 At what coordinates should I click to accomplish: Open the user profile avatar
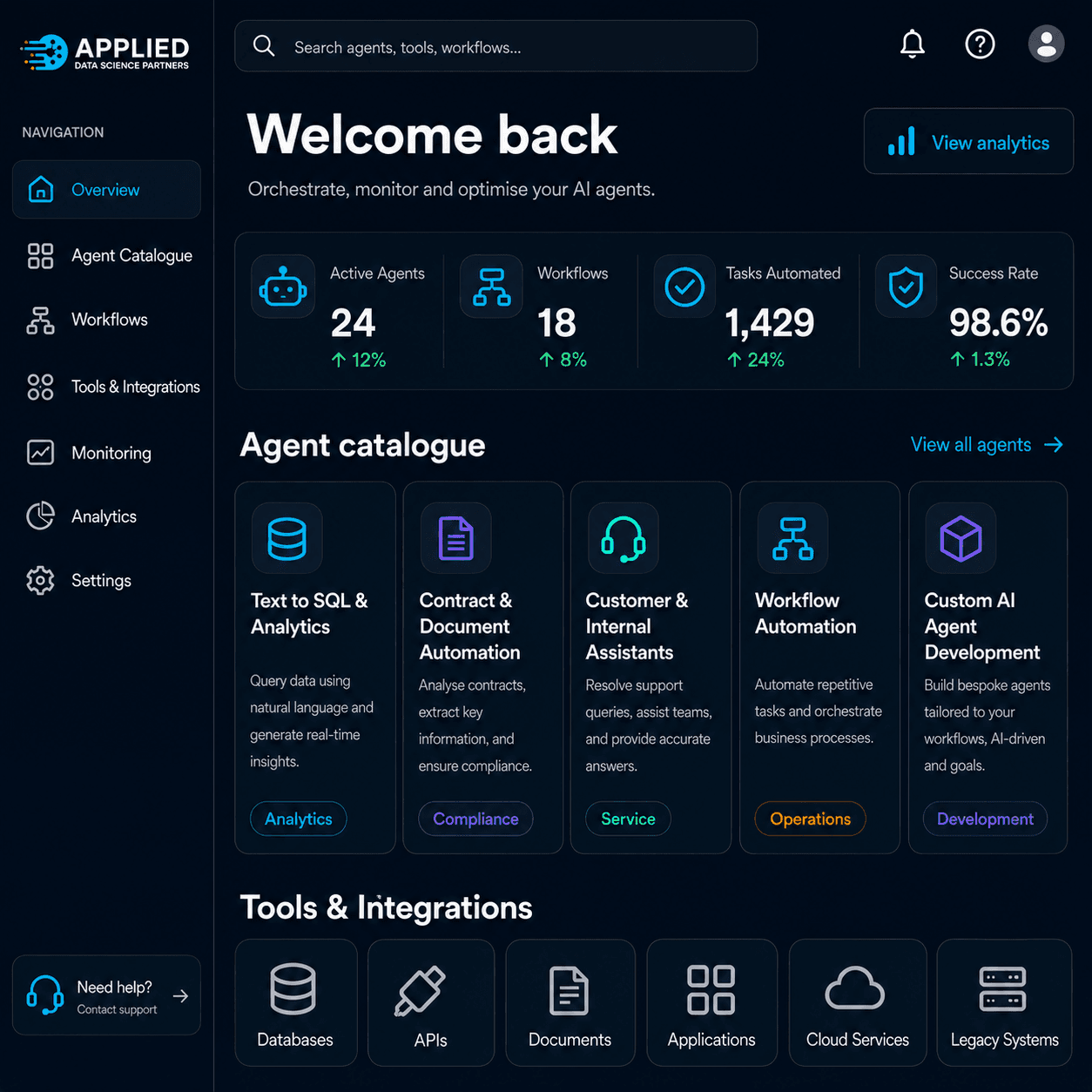tap(1046, 44)
